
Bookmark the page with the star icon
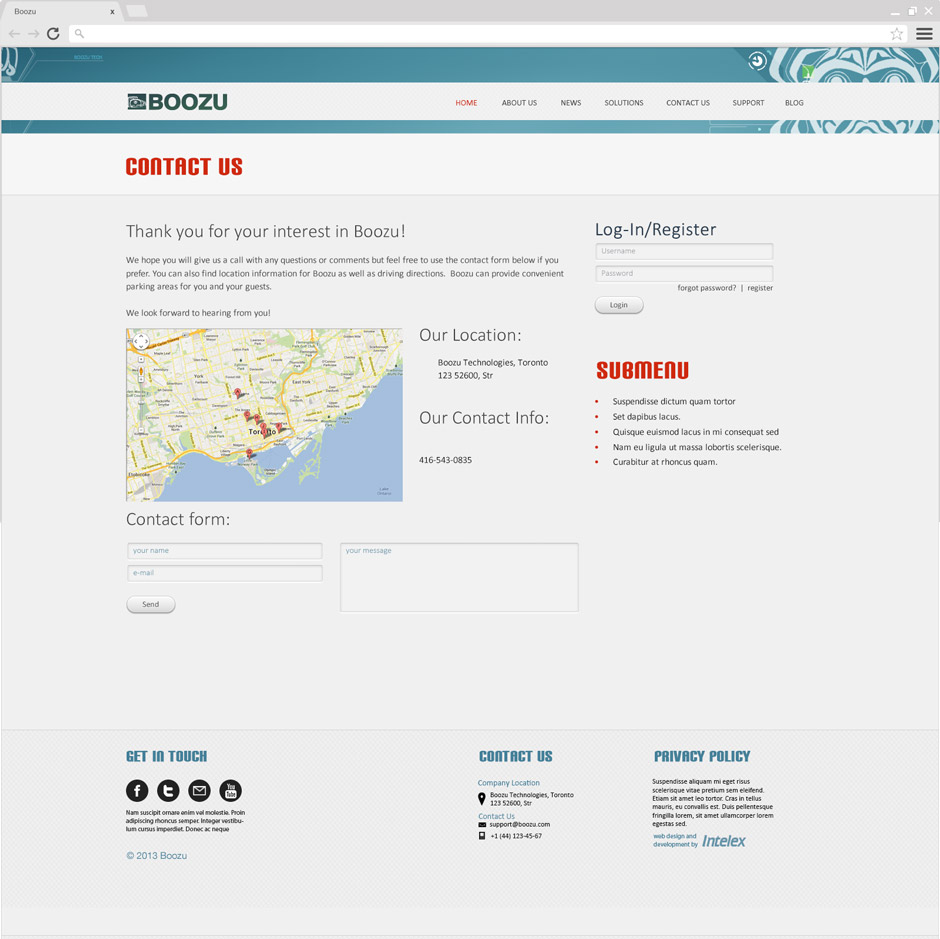896,34
